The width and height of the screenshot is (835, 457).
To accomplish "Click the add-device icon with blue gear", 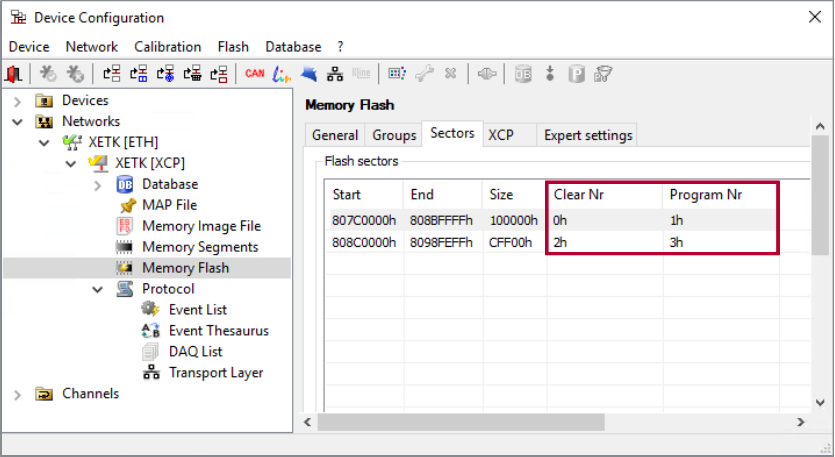I will [165, 74].
